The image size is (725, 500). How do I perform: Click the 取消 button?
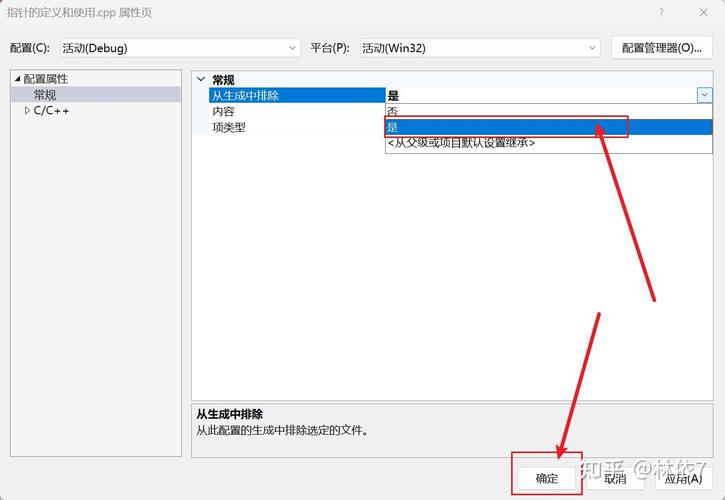click(x=615, y=478)
